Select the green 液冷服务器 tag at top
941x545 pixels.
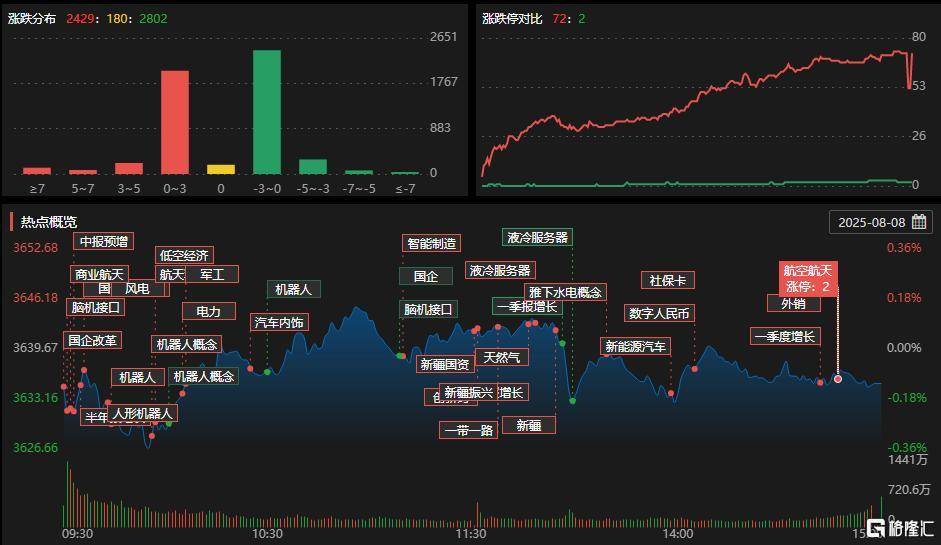[537, 237]
